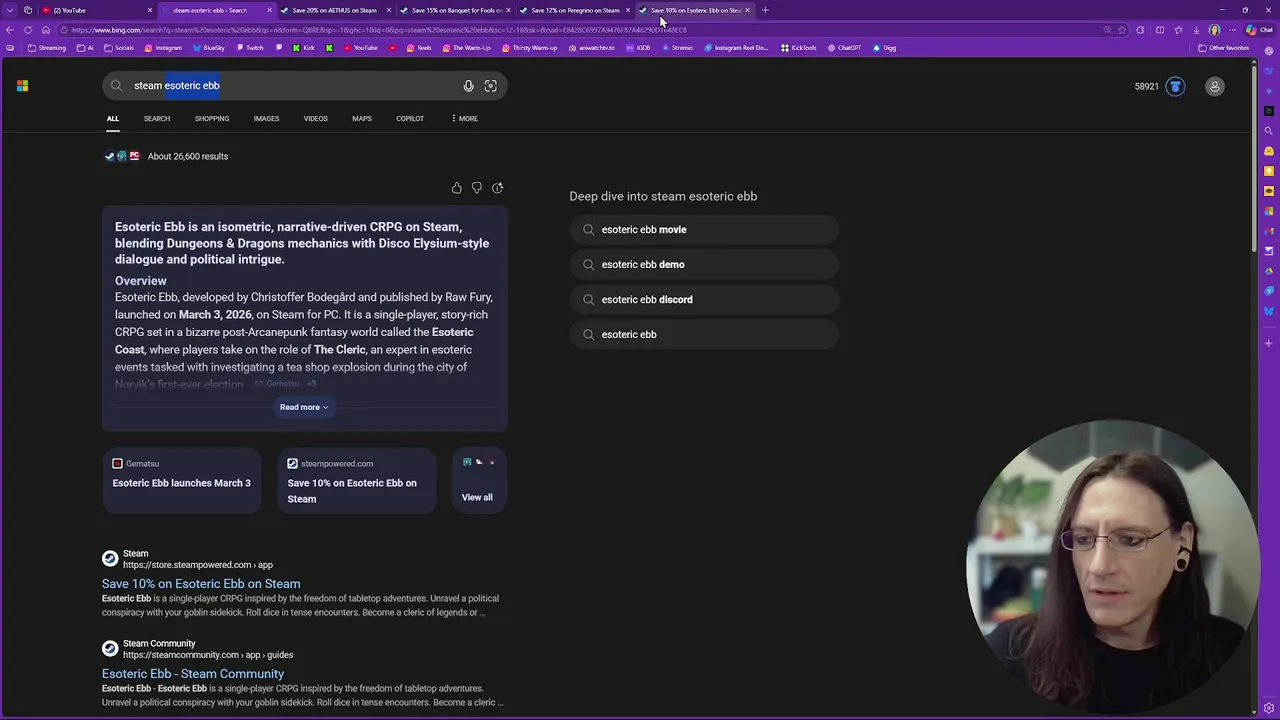Click the page vertical scrollbar thumb
The width and height of the screenshot is (1280, 720).
point(1254,160)
